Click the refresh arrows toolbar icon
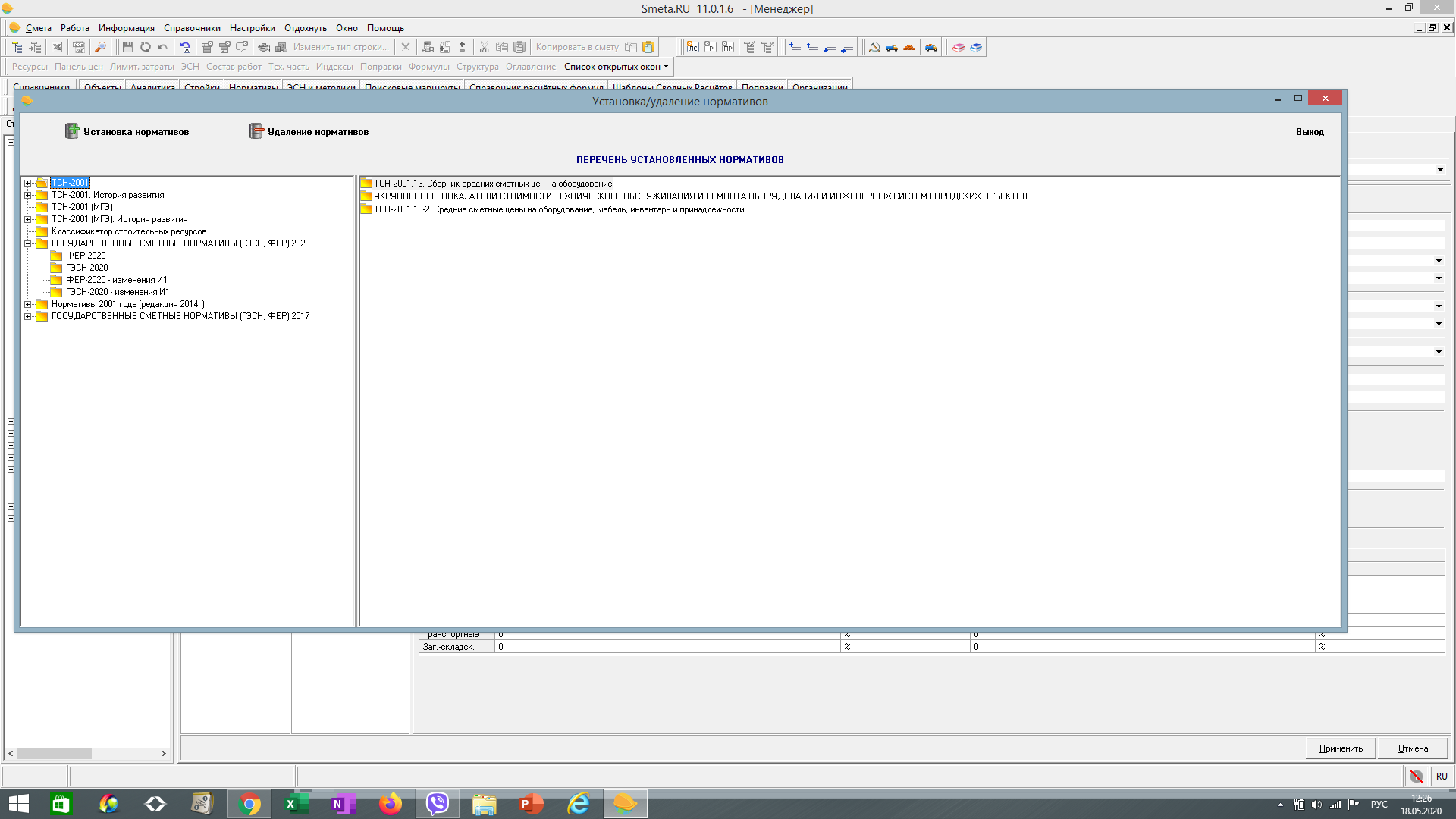 (146, 47)
